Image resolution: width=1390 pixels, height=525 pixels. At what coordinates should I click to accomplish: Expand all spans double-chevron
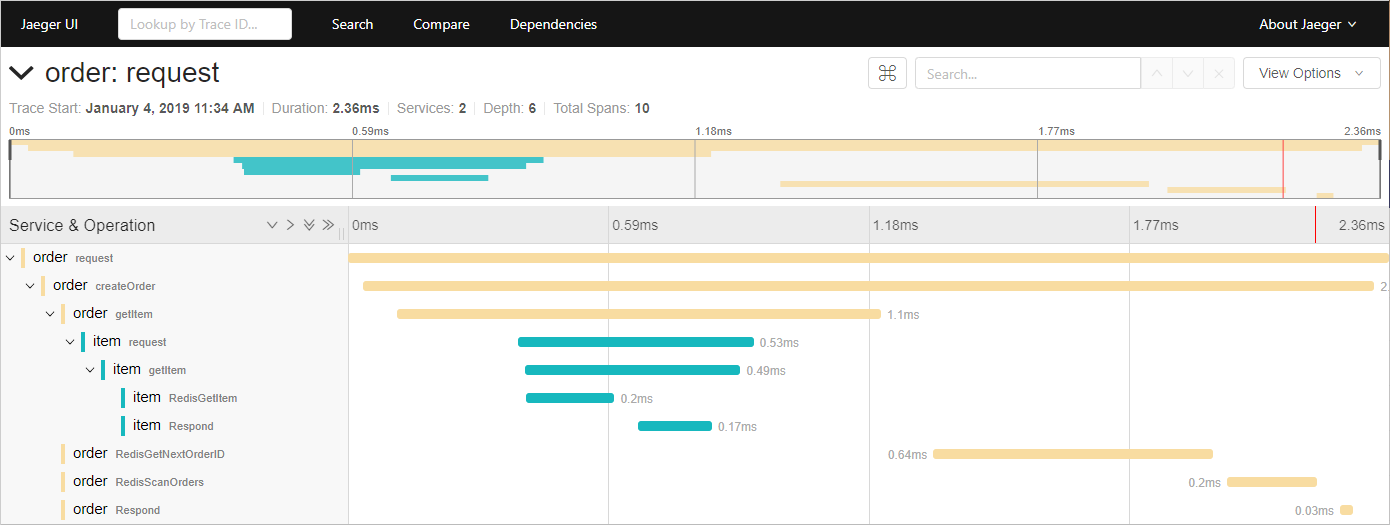[309, 225]
